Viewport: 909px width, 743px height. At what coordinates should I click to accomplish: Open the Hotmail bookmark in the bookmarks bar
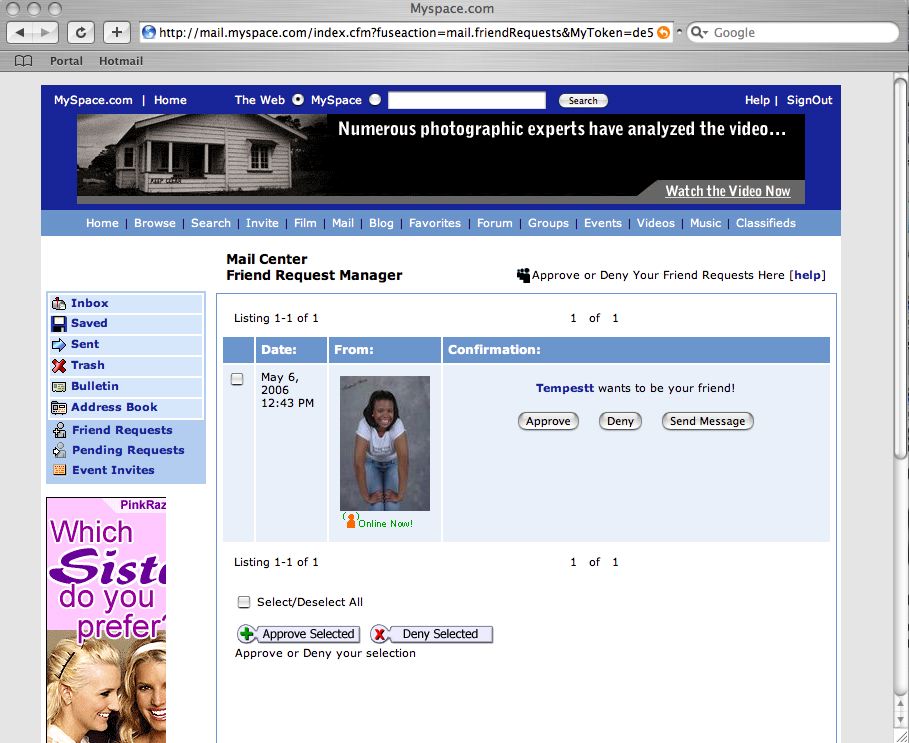[121, 61]
